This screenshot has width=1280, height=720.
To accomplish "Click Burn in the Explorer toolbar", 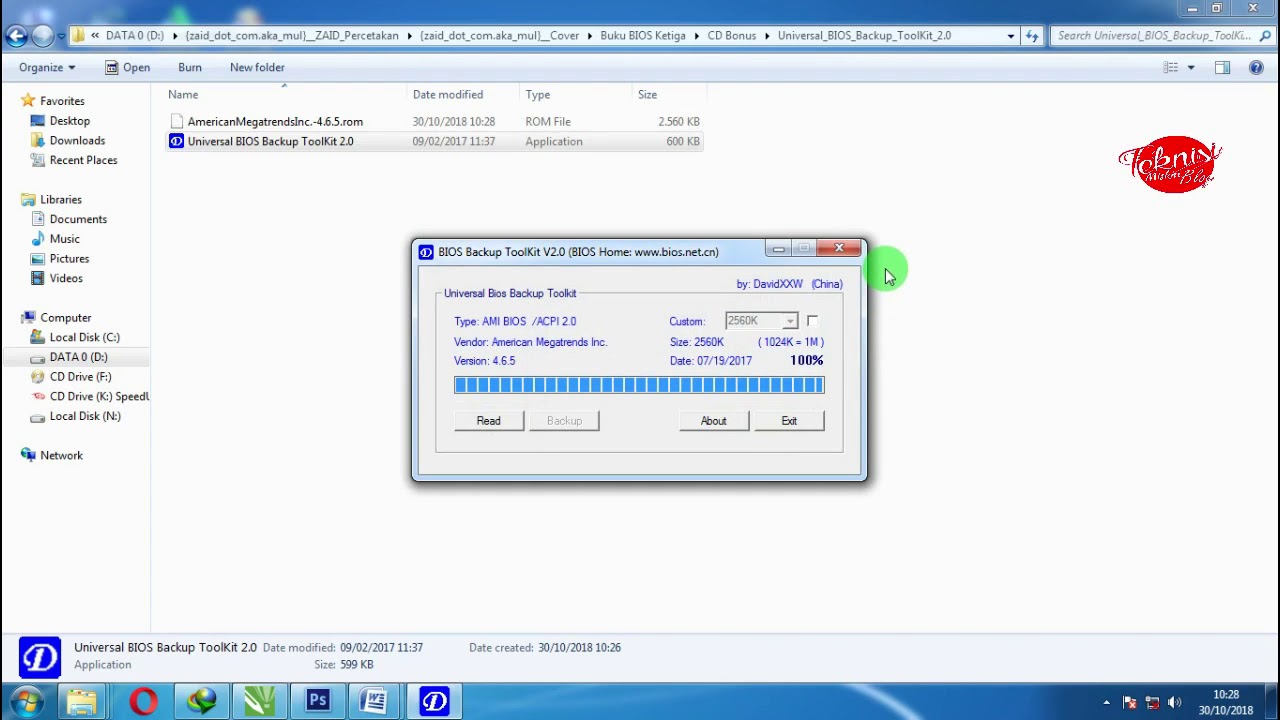I will [x=190, y=67].
